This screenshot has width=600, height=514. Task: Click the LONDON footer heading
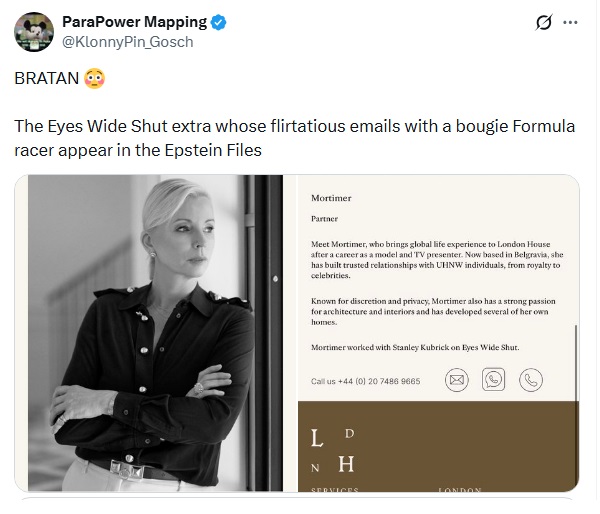460,490
